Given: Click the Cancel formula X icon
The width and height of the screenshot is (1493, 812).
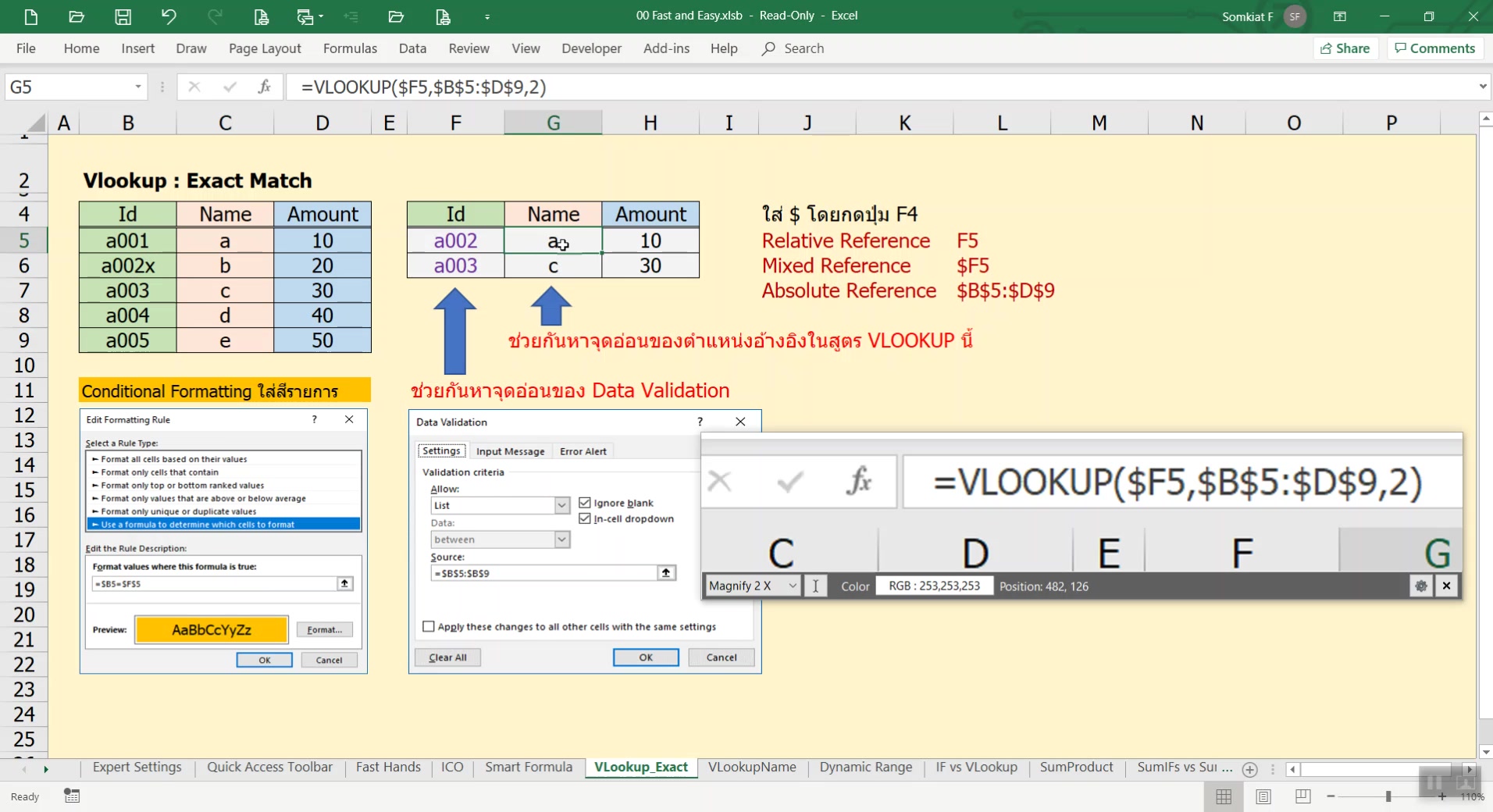Looking at the screenshot, I should tap(194, 87).
